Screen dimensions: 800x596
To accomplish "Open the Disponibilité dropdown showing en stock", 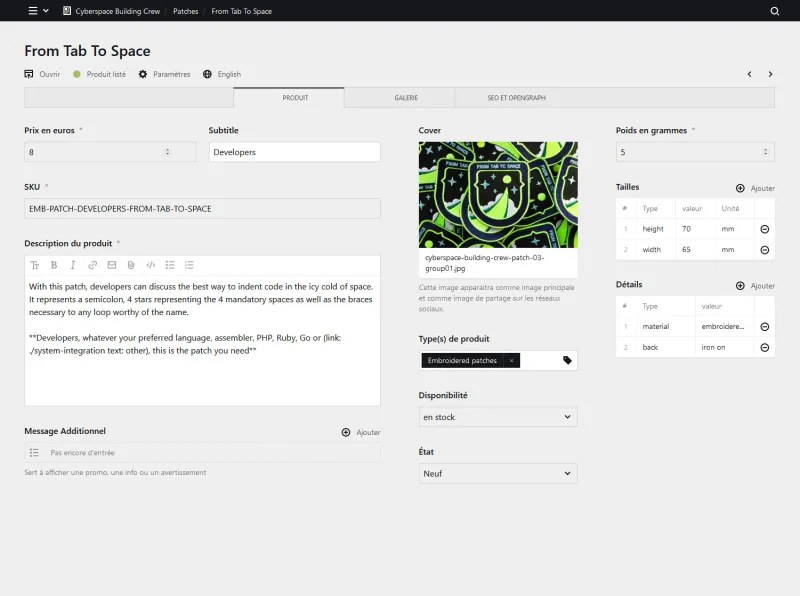I will click(x=498, y=417).
